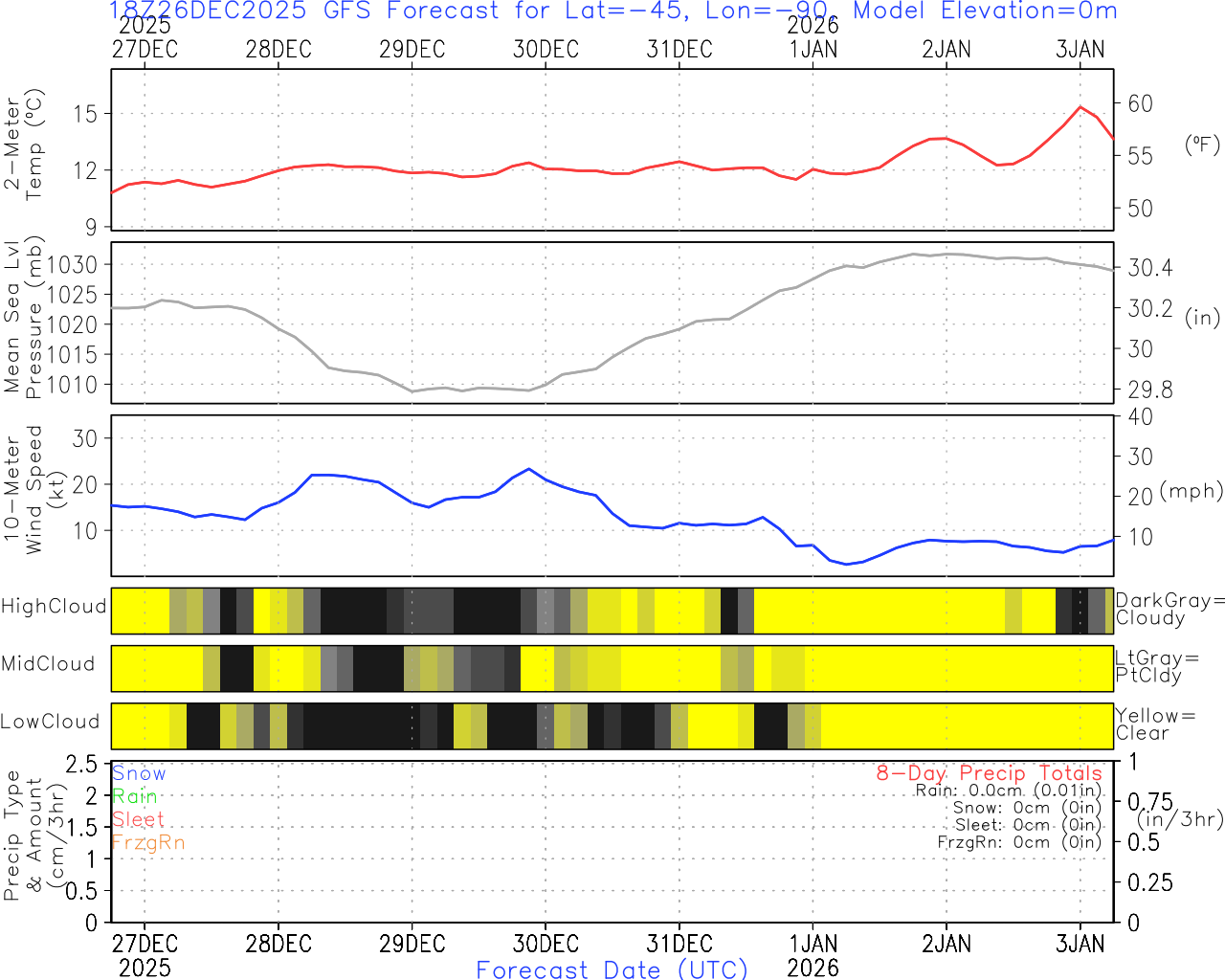Image resolution: width=1225 pixels, height=980 pixels.
Task: Click the Yellow= Clear legend text
Action: [1156, 724]
